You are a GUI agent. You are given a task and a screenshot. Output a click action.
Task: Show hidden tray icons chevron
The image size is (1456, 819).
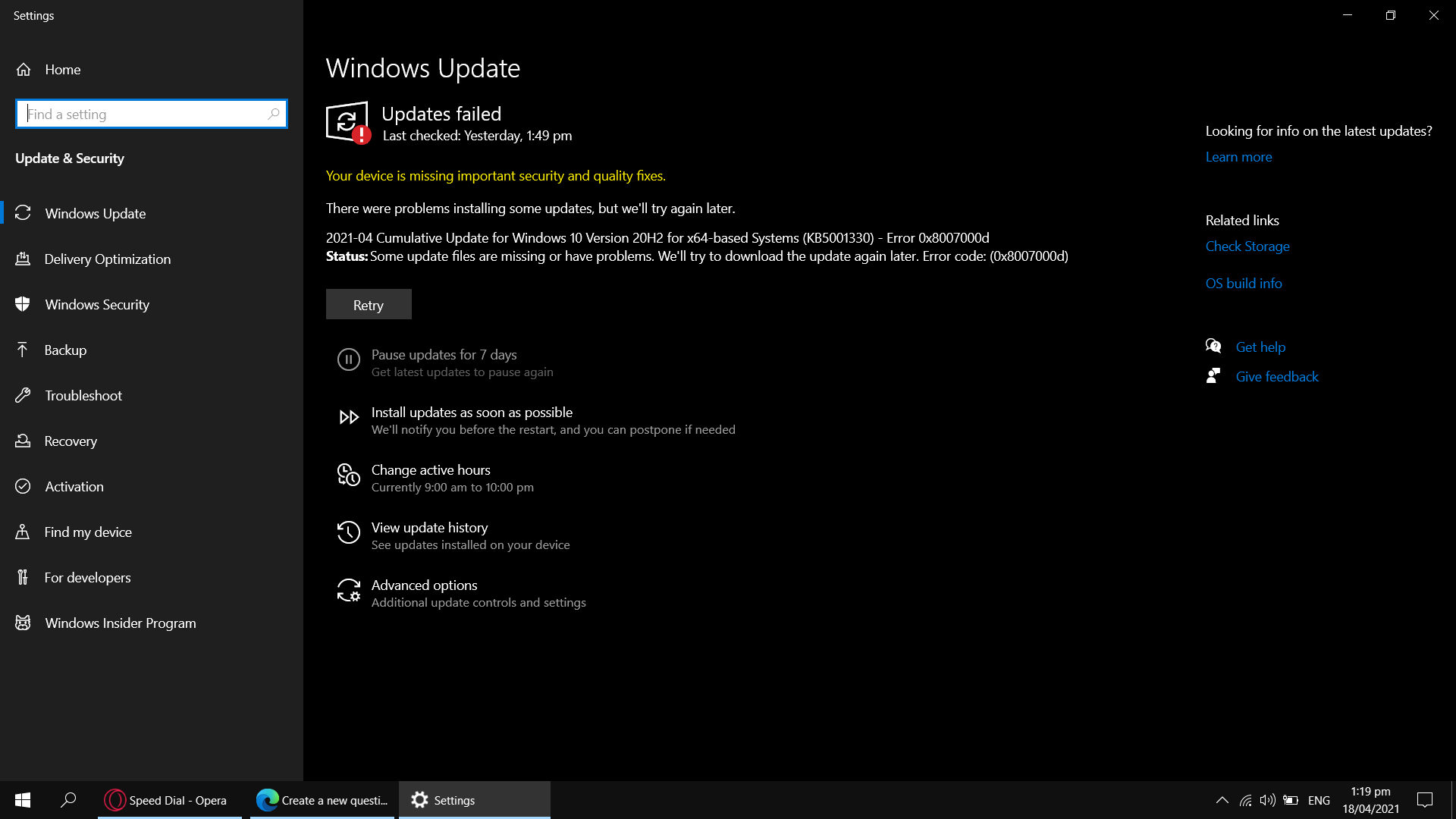1222,800
